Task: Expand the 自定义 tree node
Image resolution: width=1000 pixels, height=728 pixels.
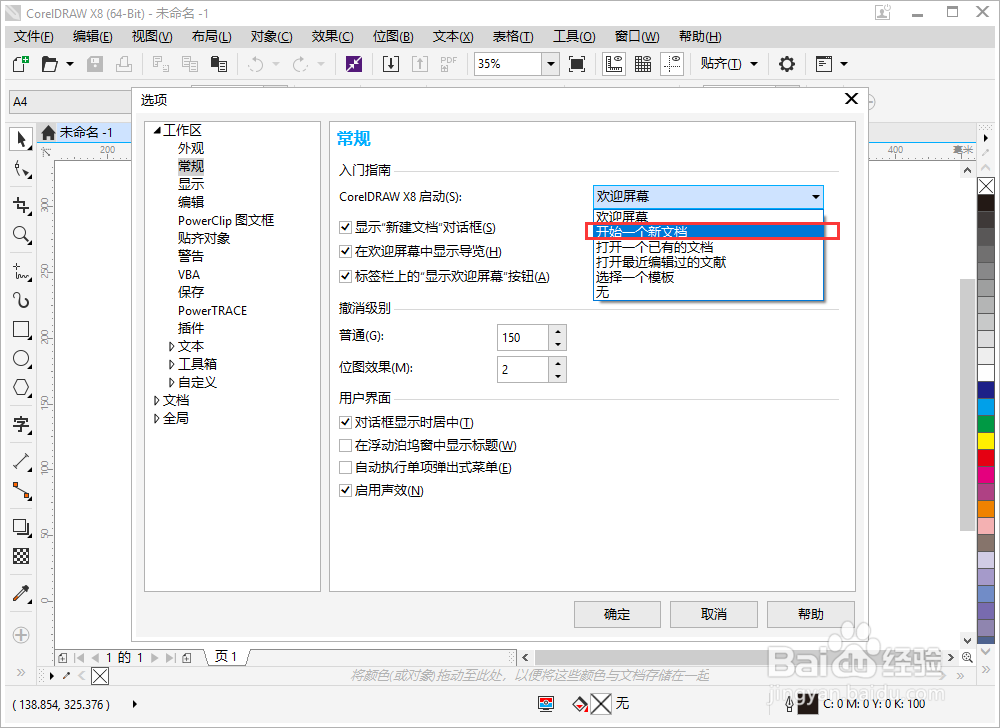Action: click(x=171, y=382)
